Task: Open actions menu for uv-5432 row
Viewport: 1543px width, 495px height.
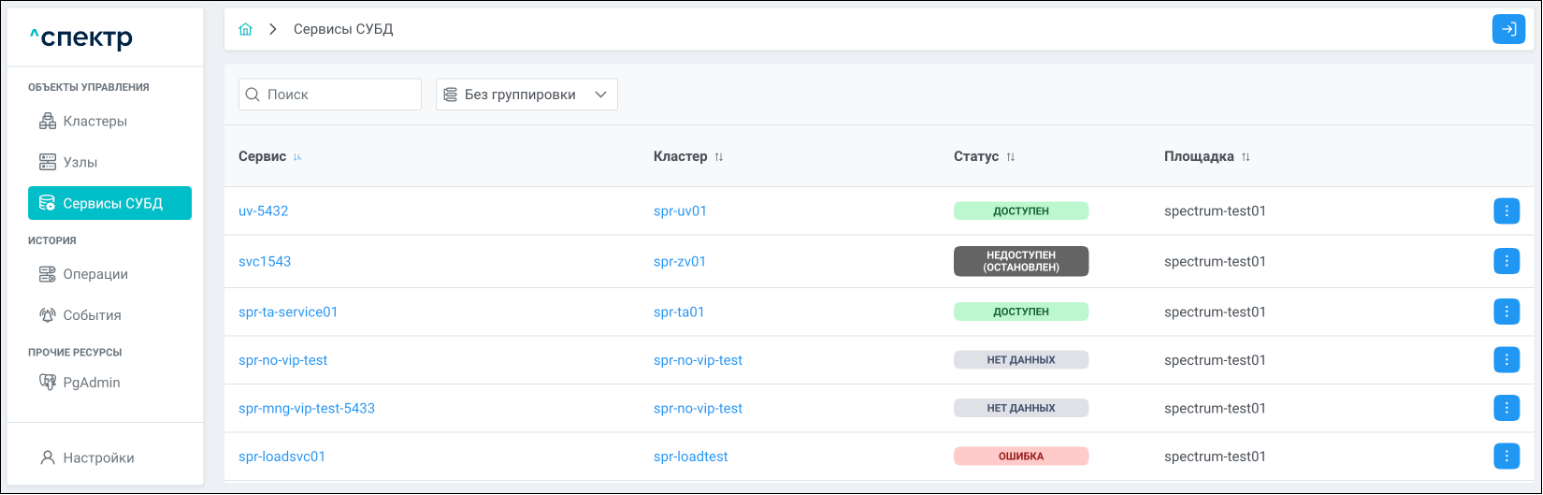Action: tap(1506, 211)
